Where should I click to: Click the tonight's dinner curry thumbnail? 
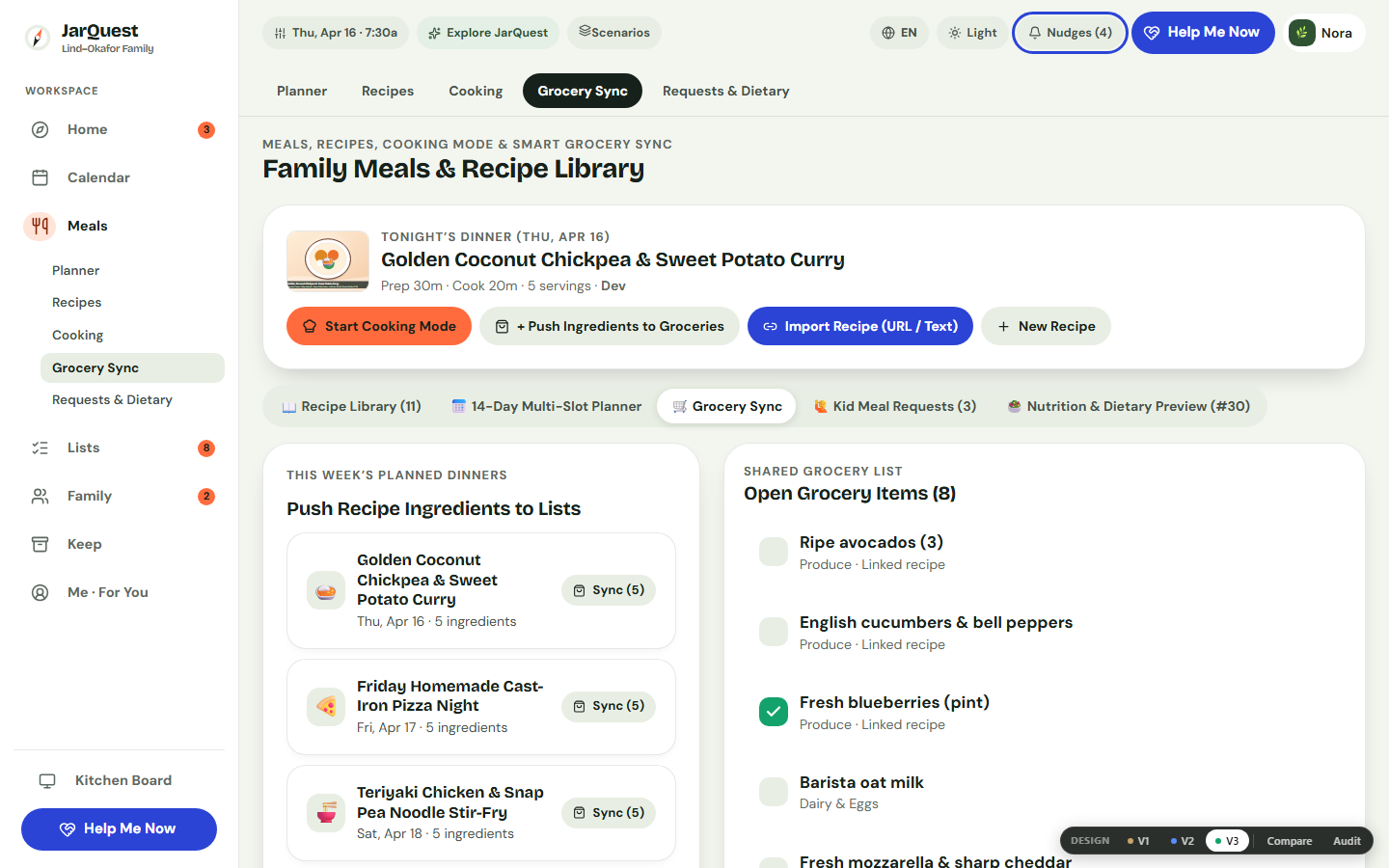click(328, 260)
